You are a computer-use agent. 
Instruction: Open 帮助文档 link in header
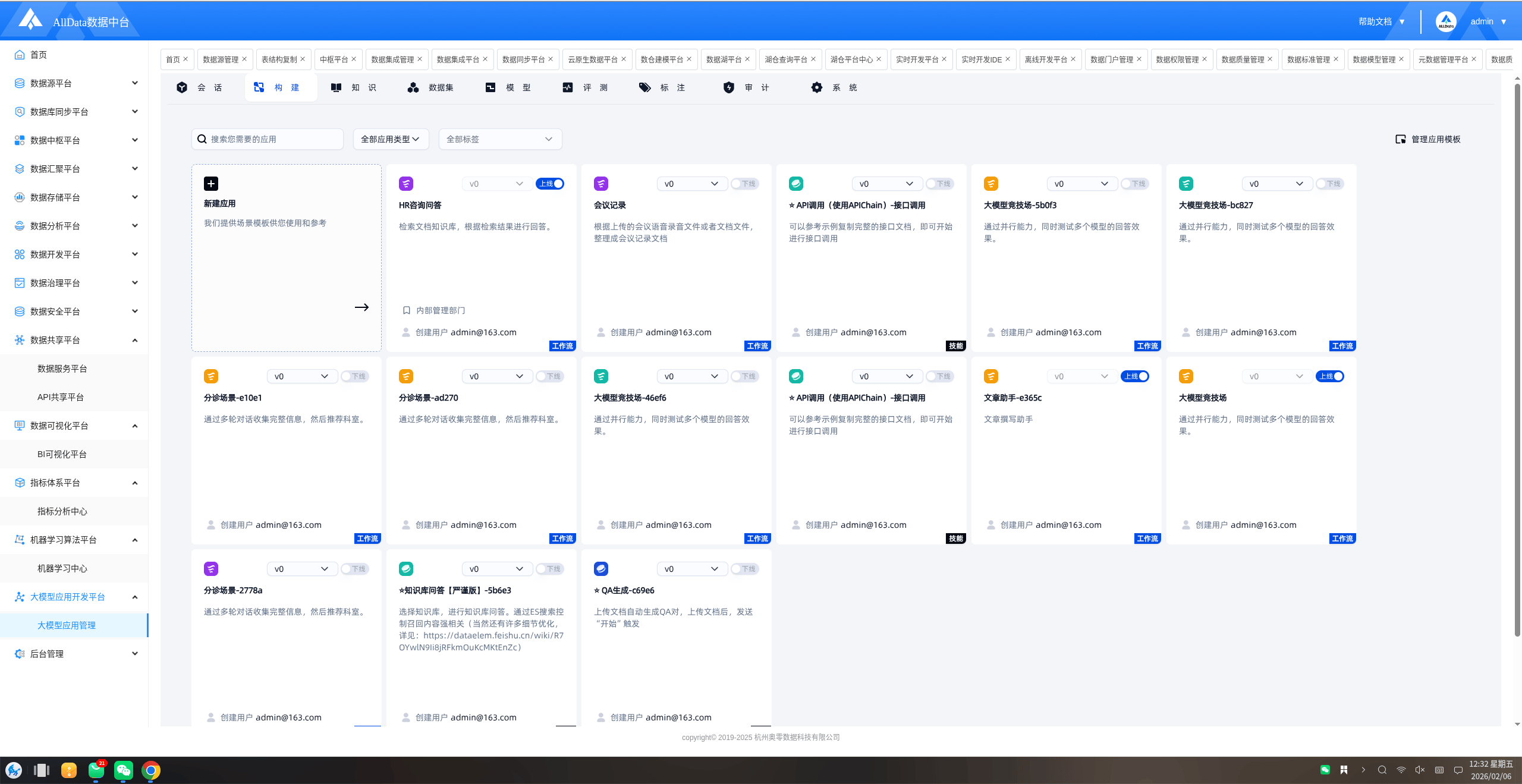1375,21
